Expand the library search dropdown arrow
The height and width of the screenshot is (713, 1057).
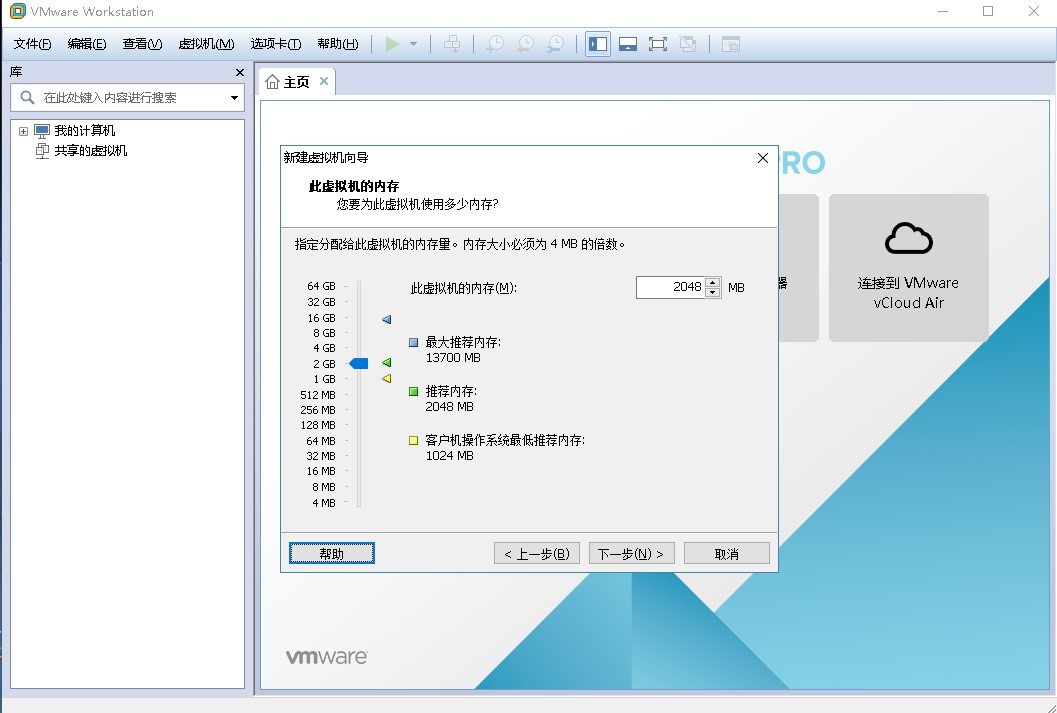(234, 98)
